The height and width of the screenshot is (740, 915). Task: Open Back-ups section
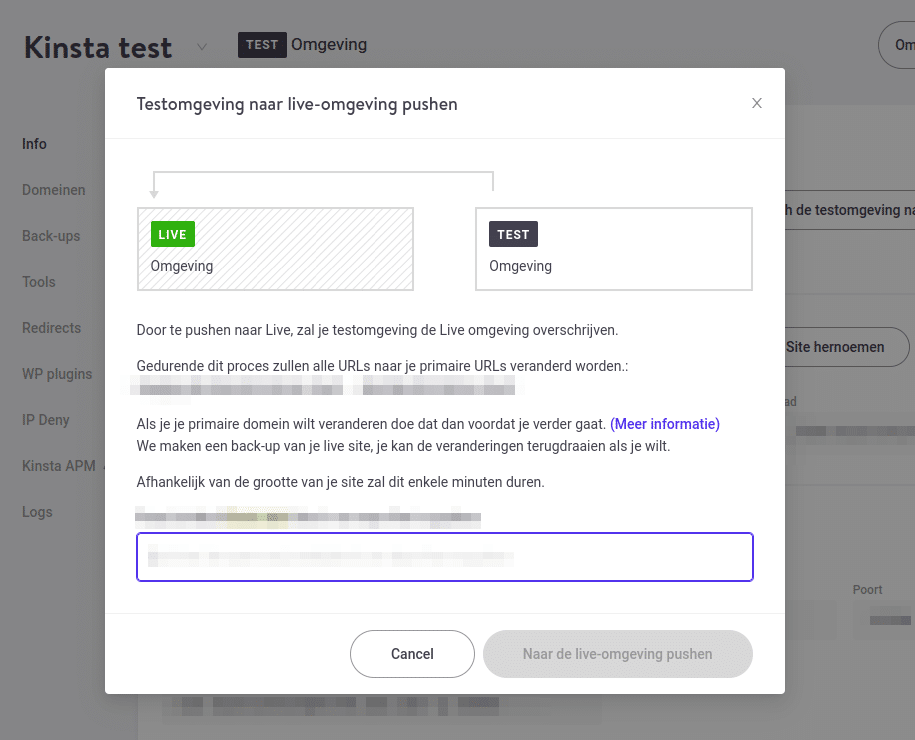tap(51, 236)
